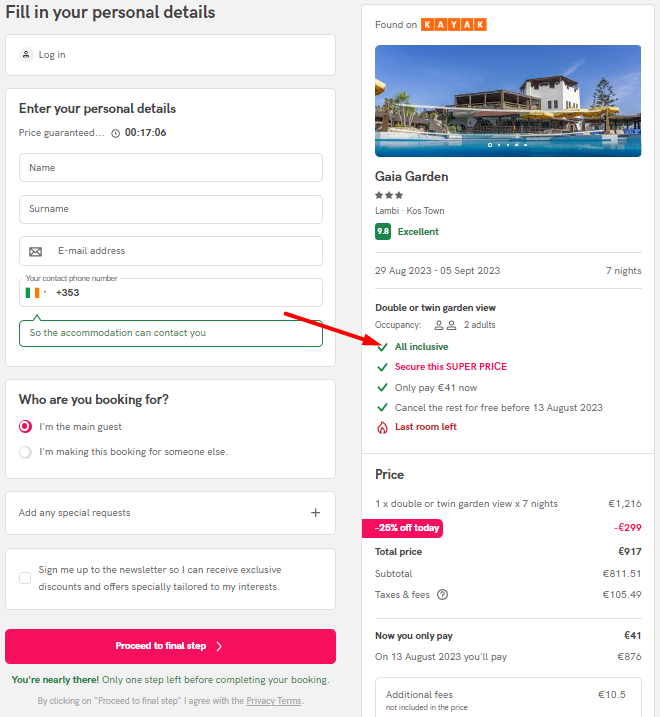Expand Add any special requests plus
The image size is (660, 717).
(x=316, y=513)
